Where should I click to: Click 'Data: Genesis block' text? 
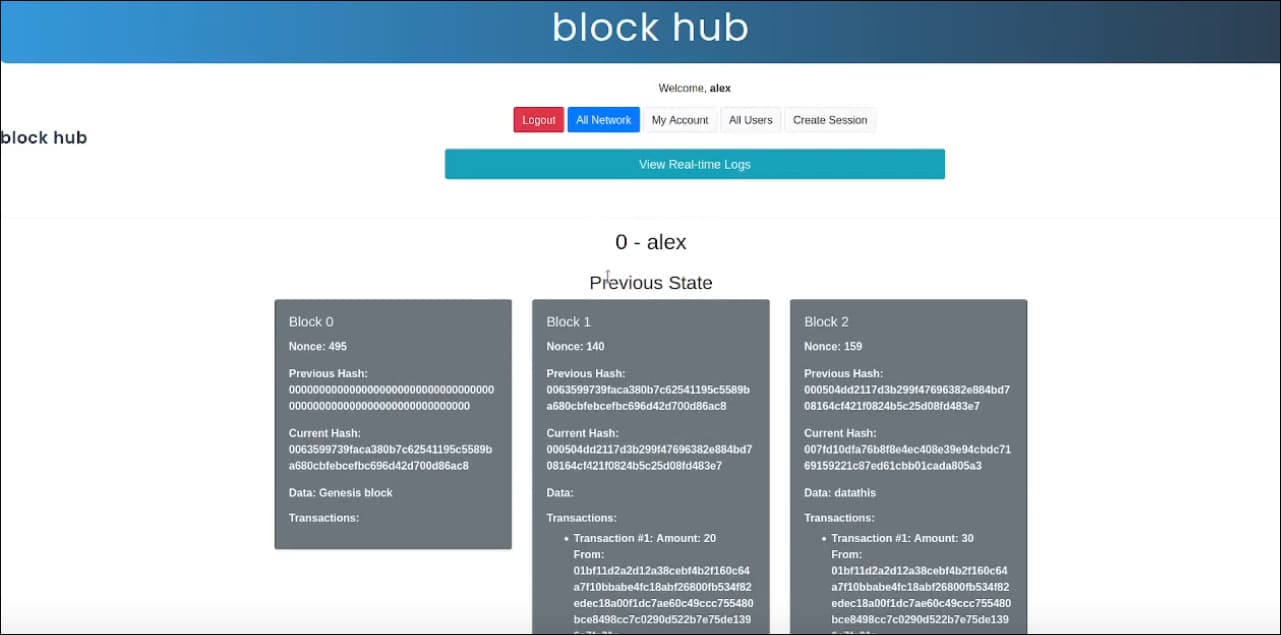click(341, 493)
